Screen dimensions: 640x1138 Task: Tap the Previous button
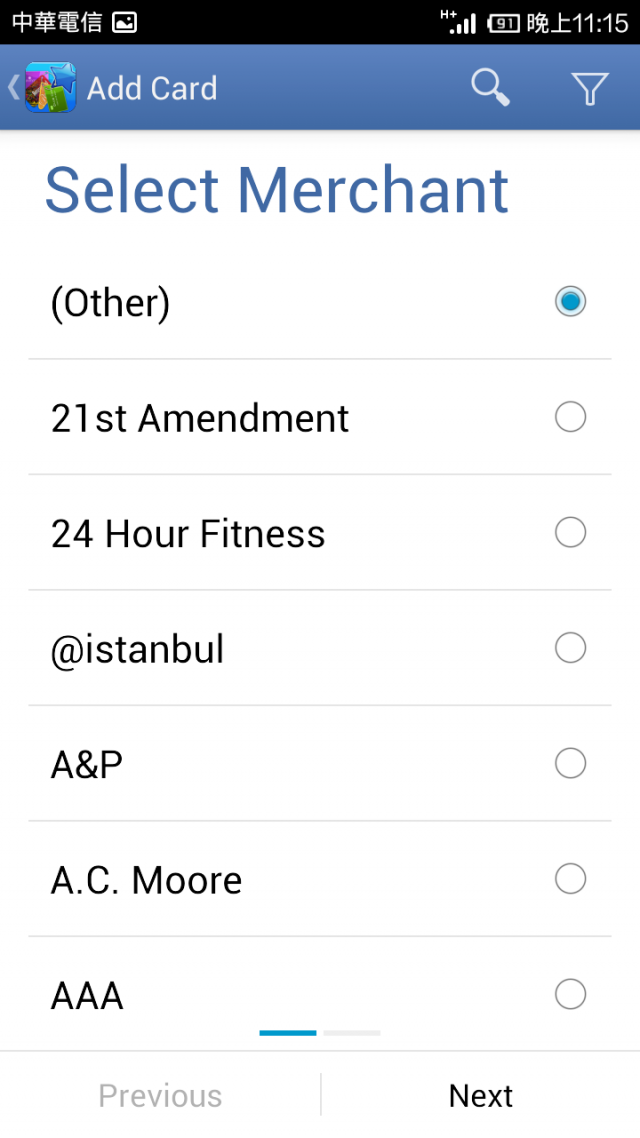point(160,1095)
